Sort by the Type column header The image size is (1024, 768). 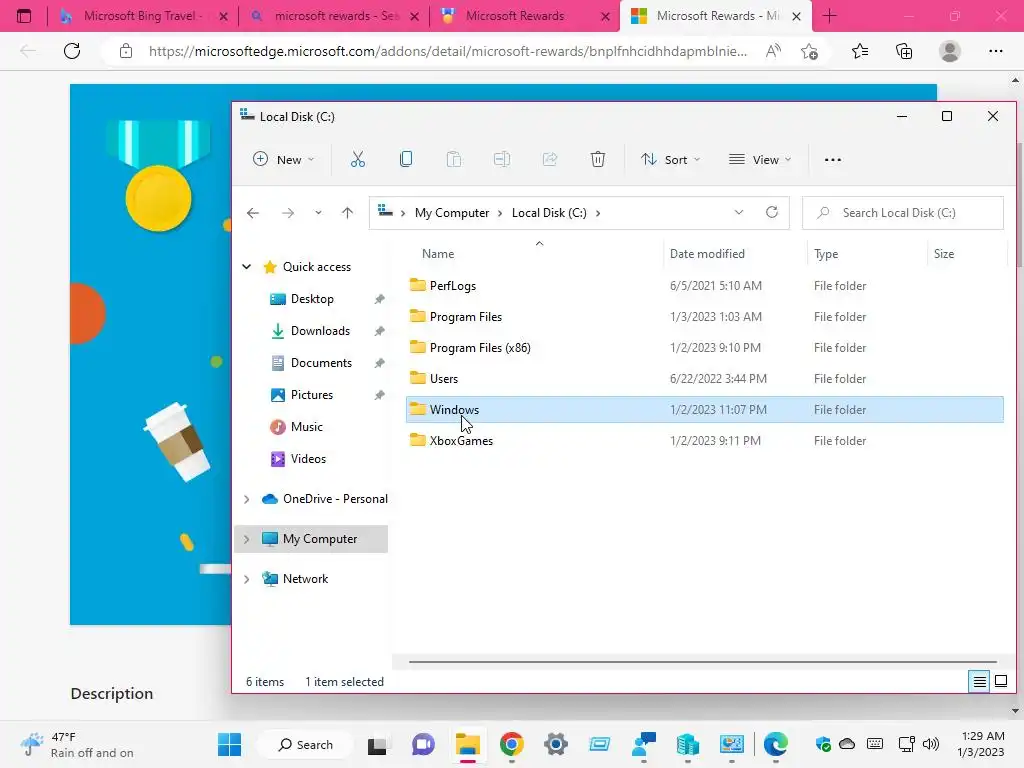(x=826, y=254)
